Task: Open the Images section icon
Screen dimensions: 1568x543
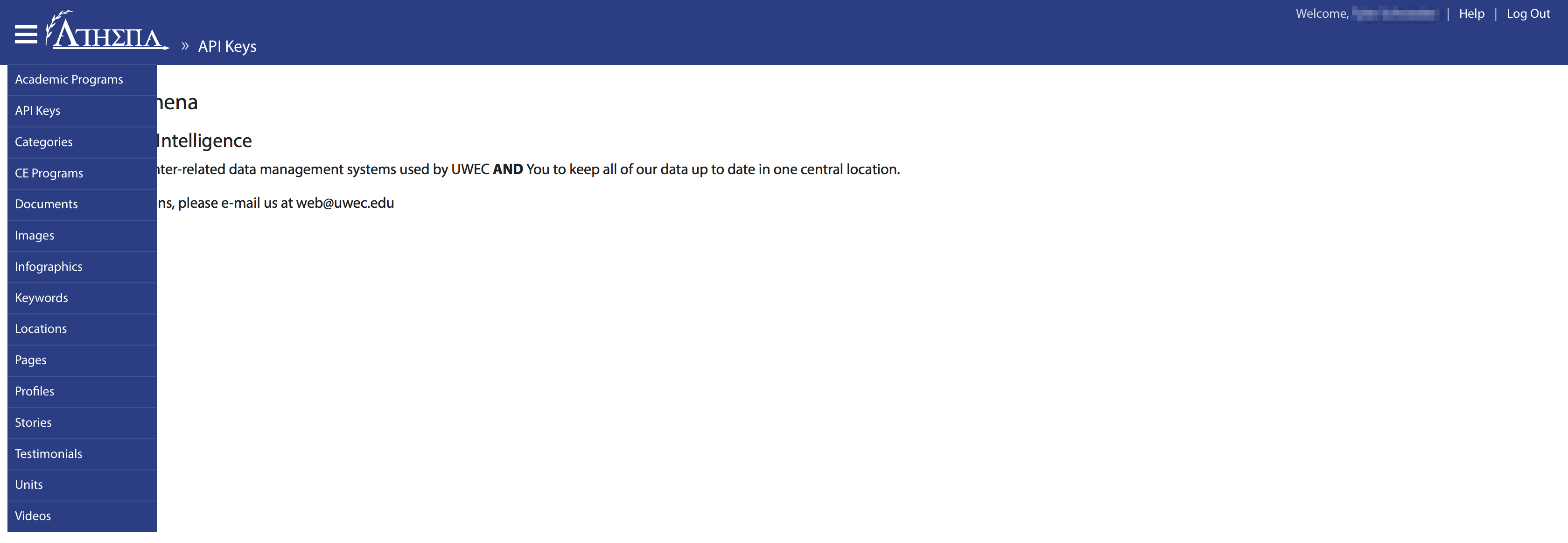Action: click(x=33, y=235)
